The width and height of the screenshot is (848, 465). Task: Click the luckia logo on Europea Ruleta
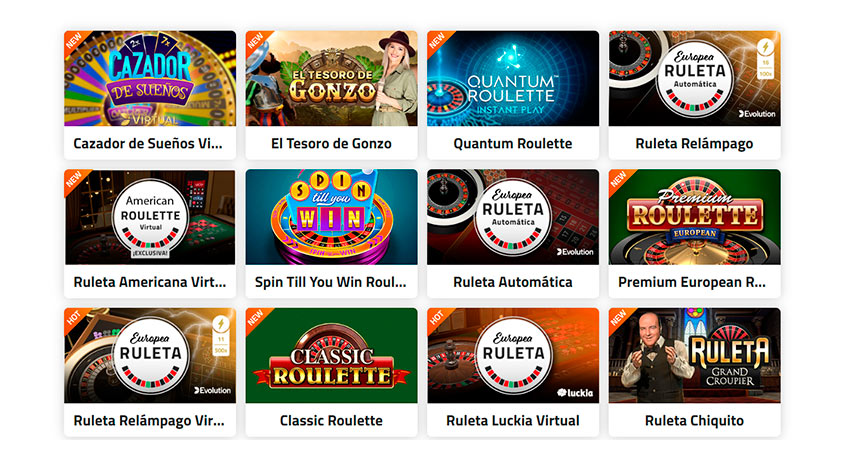click(x=575, y=393)
